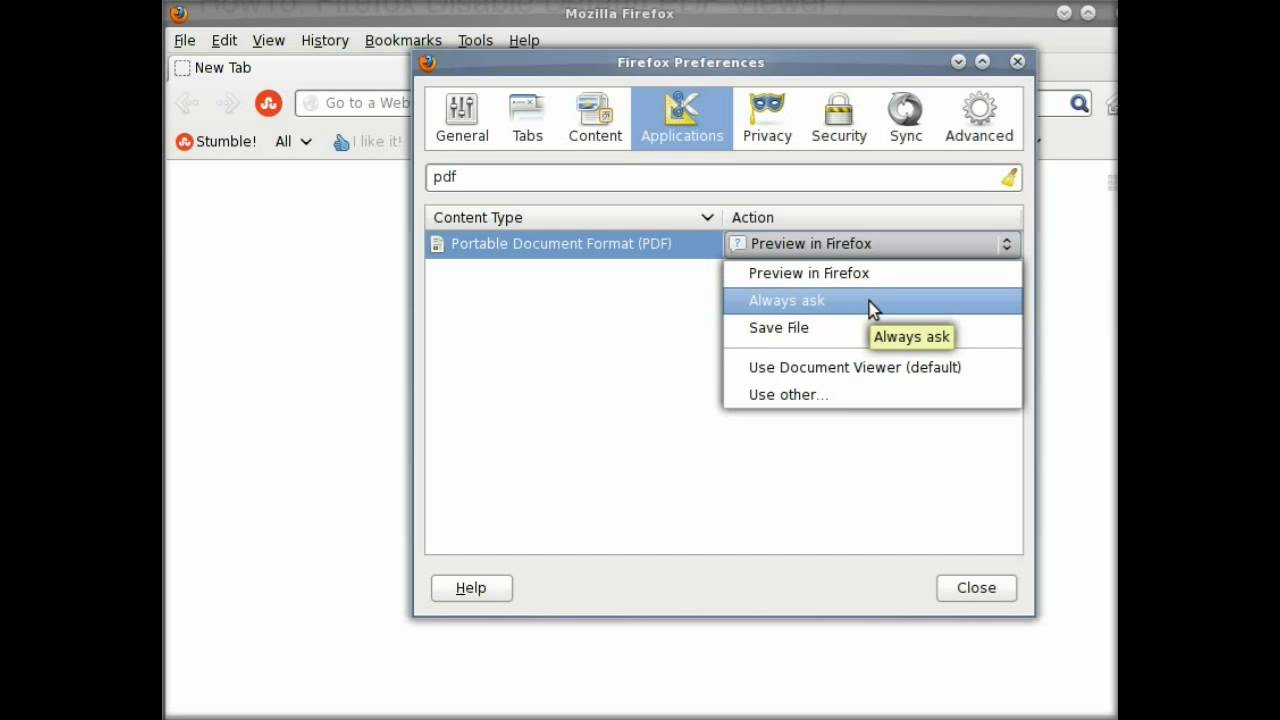Viewport: 1280px width, 720px height.
Task: Open the Sync preferences pane
Action: coord(906,118)
